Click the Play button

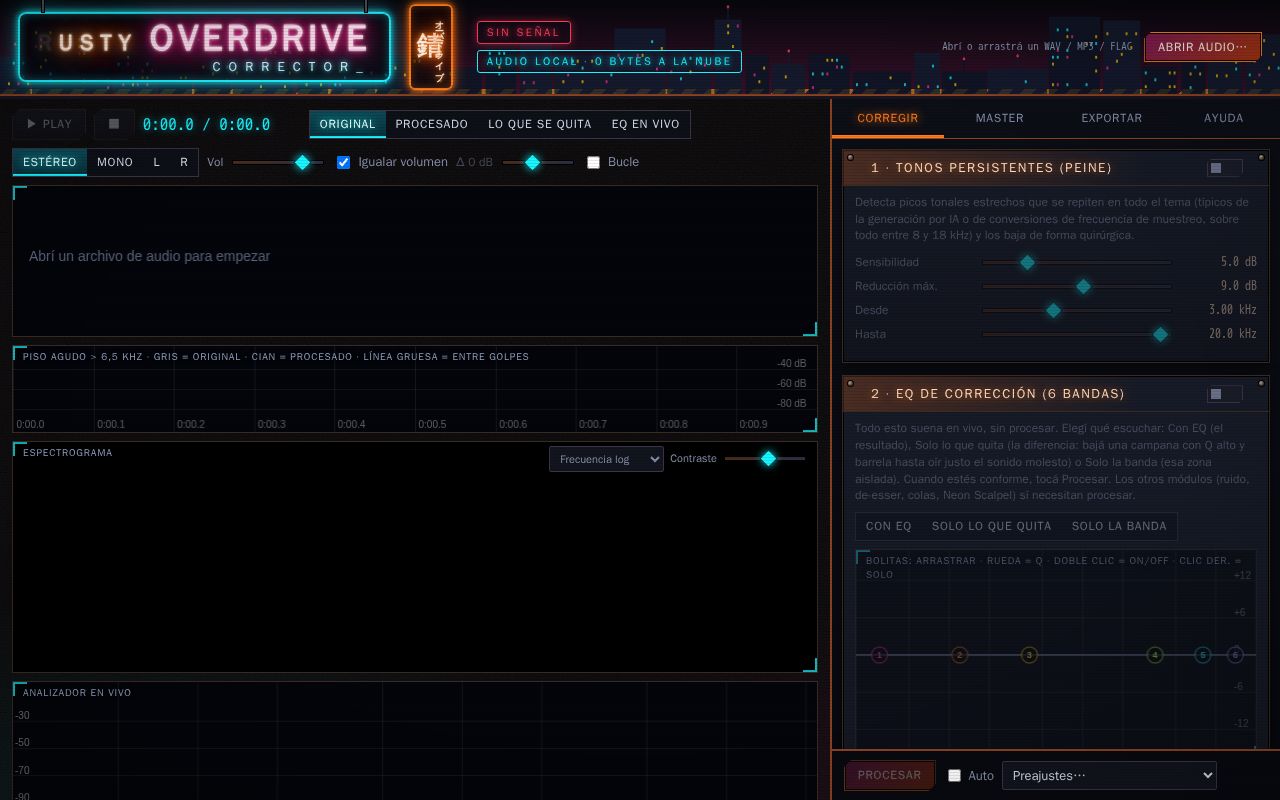tap(49, 124)
